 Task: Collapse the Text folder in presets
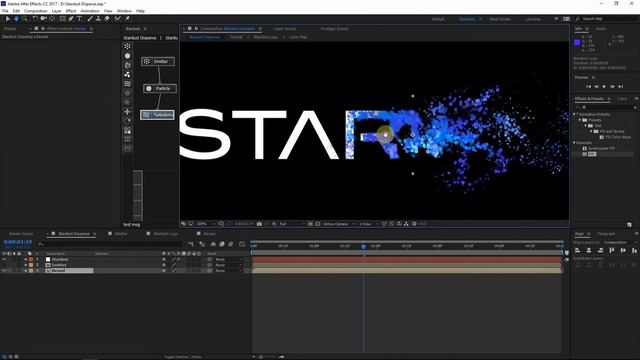click(586, 126)
